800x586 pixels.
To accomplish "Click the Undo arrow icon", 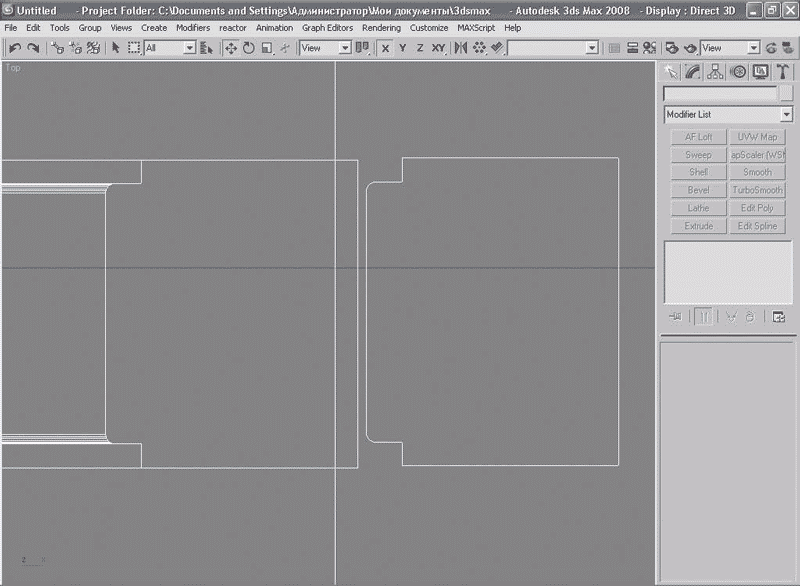I will click(x=15, y=48).
